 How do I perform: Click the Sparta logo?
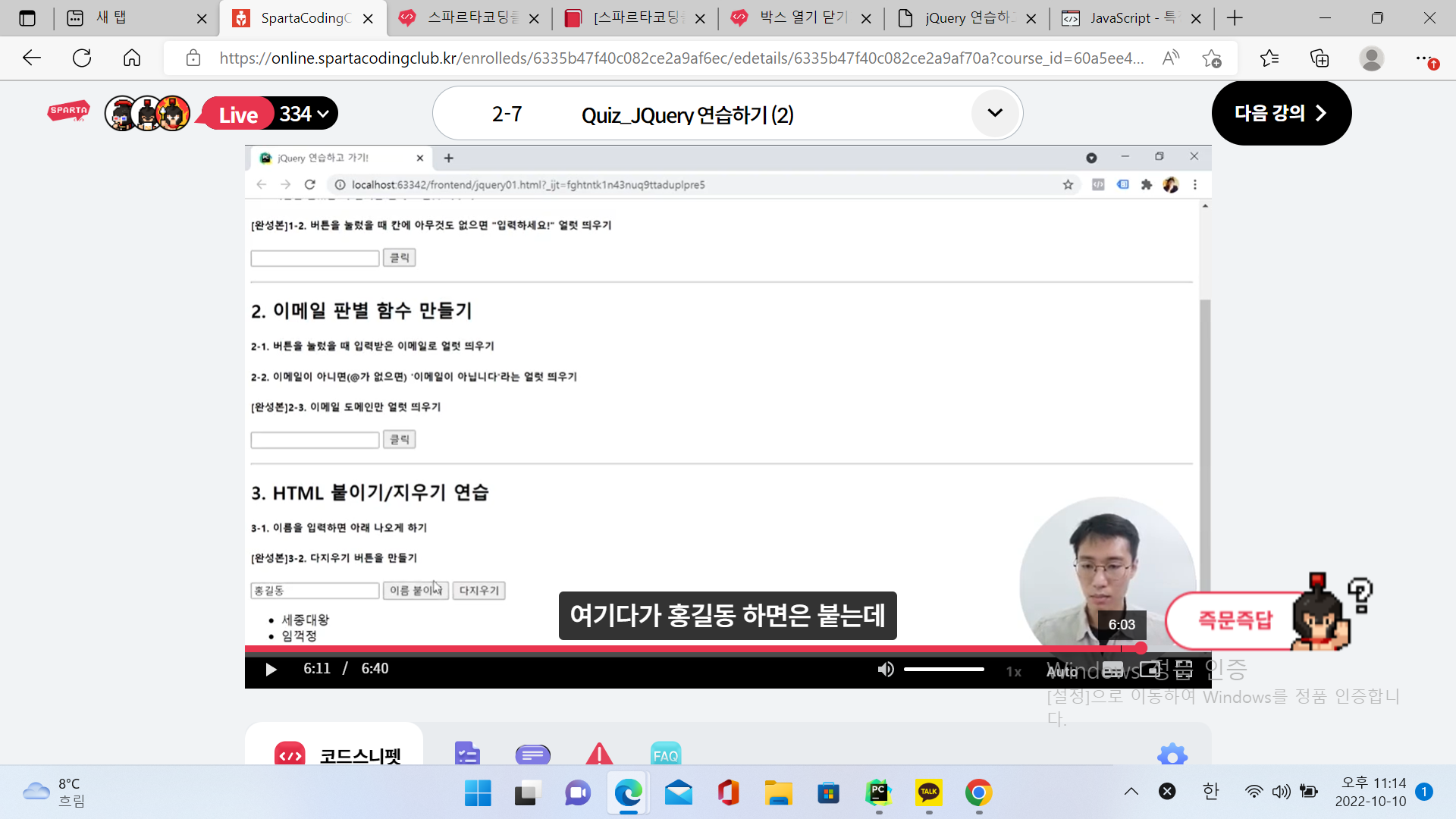[x=68, y=112]
